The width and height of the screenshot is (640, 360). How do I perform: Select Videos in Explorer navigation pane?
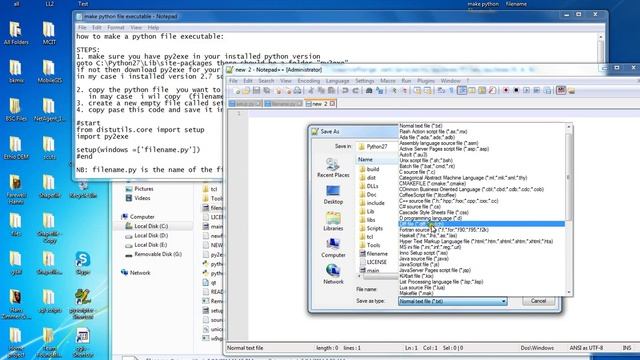pos(142,198)
